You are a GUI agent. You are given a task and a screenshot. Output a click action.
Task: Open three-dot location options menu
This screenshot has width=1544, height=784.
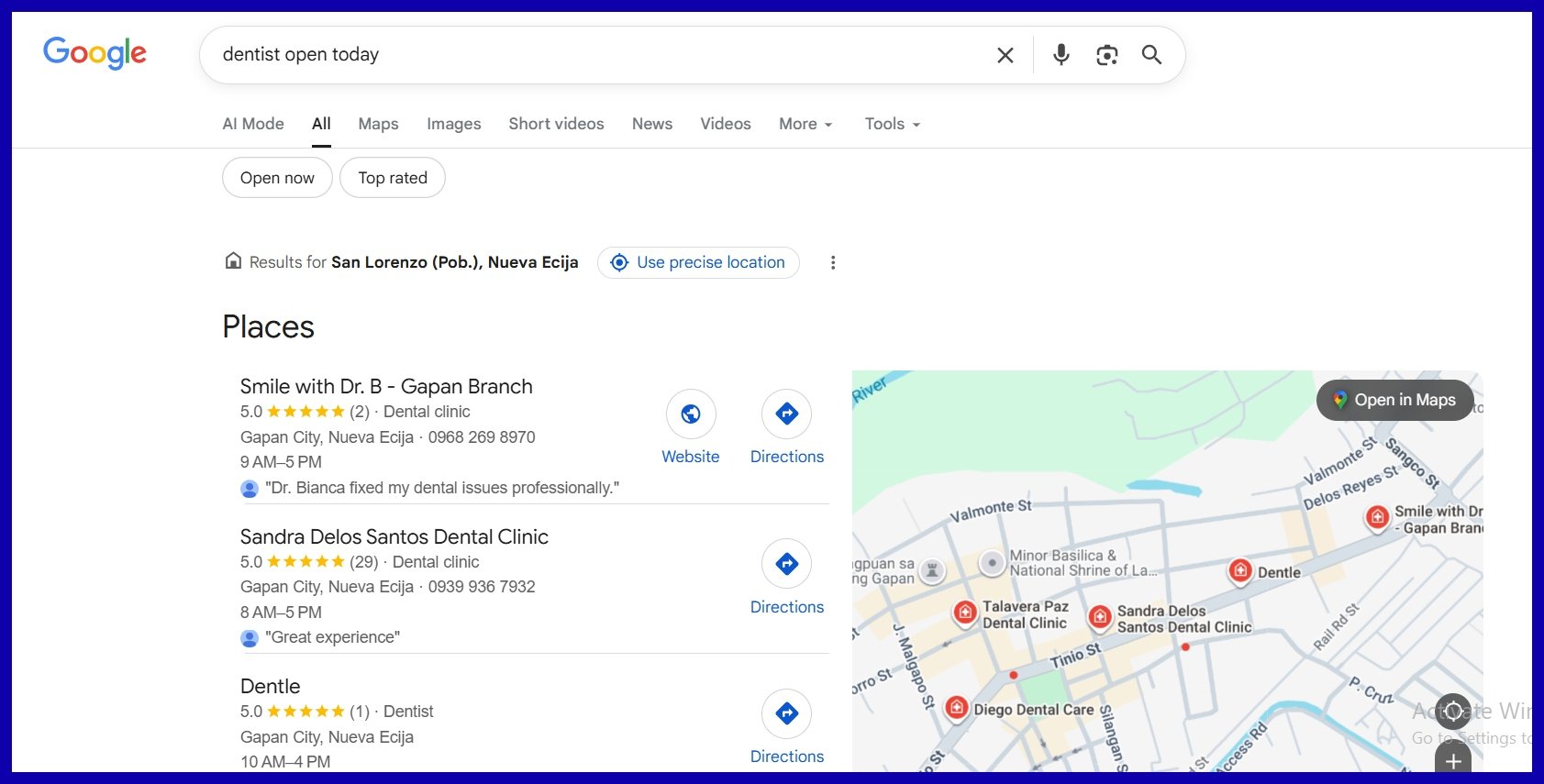(x=832, y=263)
